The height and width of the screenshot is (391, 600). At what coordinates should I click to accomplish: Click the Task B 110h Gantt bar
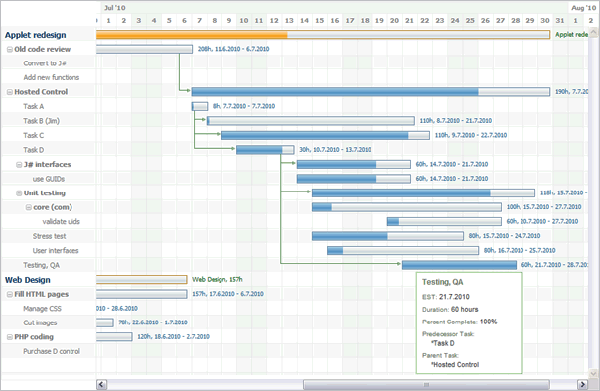(x=311, y=121)
